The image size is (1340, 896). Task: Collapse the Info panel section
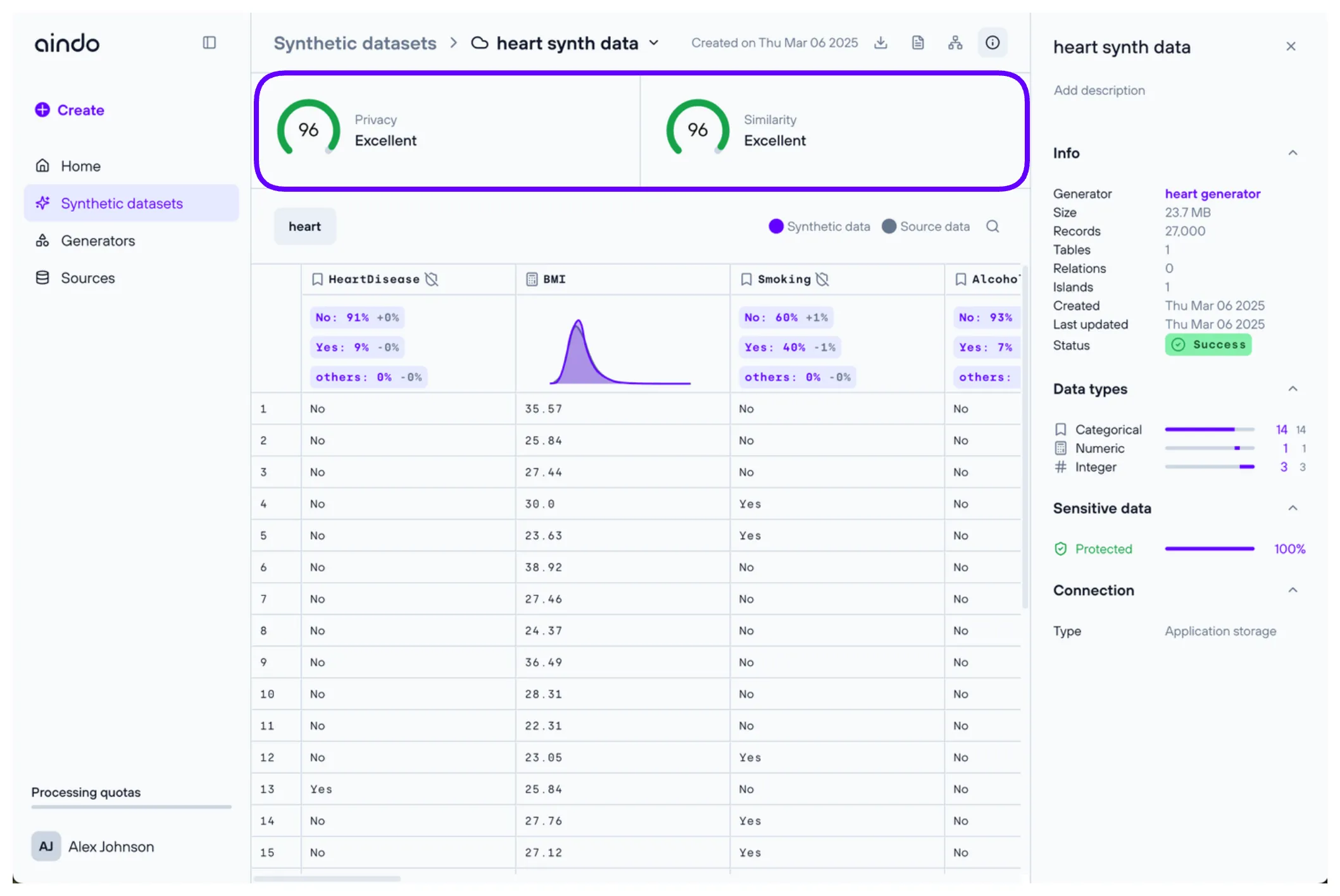click(1293, 152)
